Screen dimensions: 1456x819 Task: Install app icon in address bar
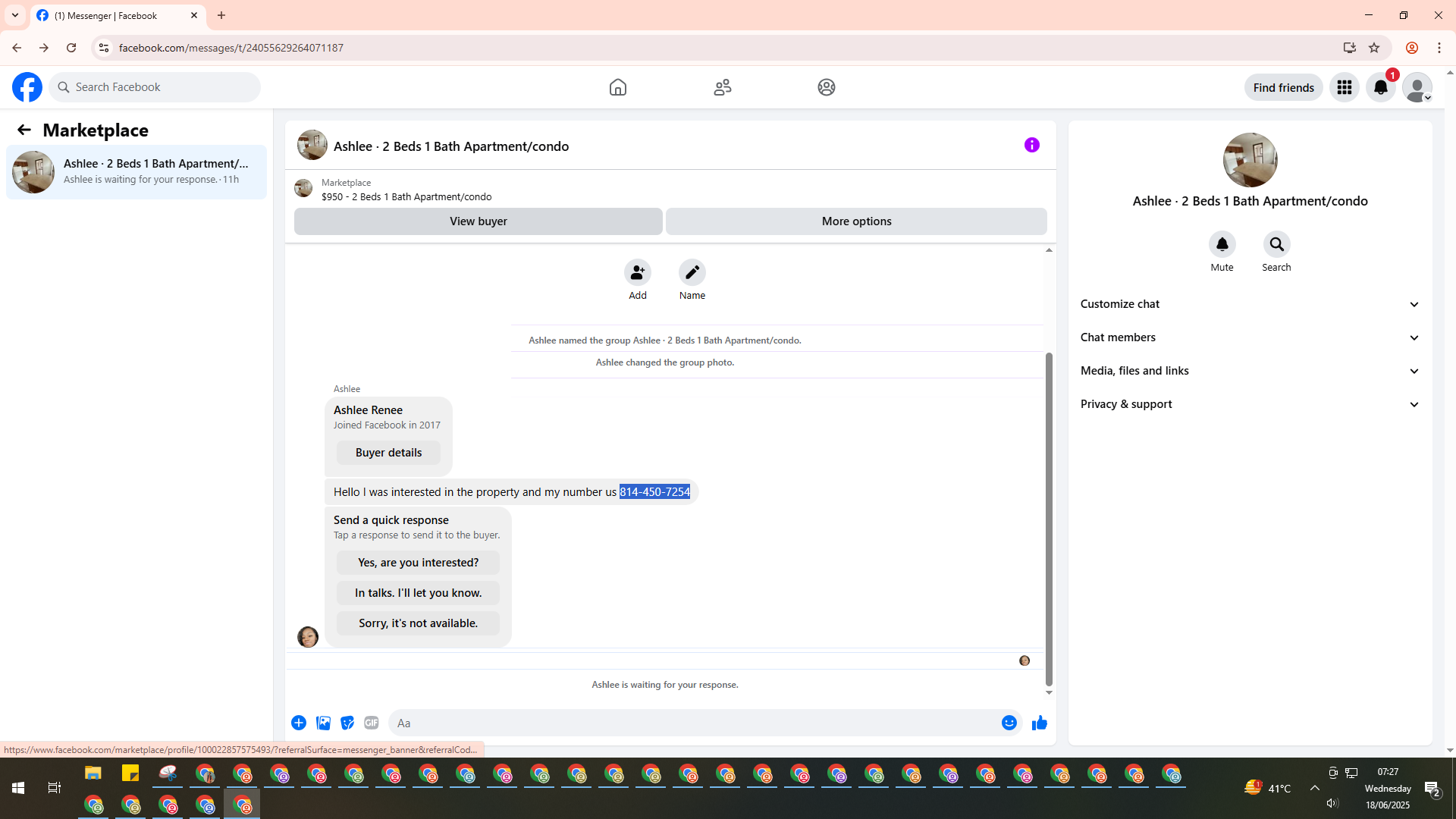tap(1350, 48)
